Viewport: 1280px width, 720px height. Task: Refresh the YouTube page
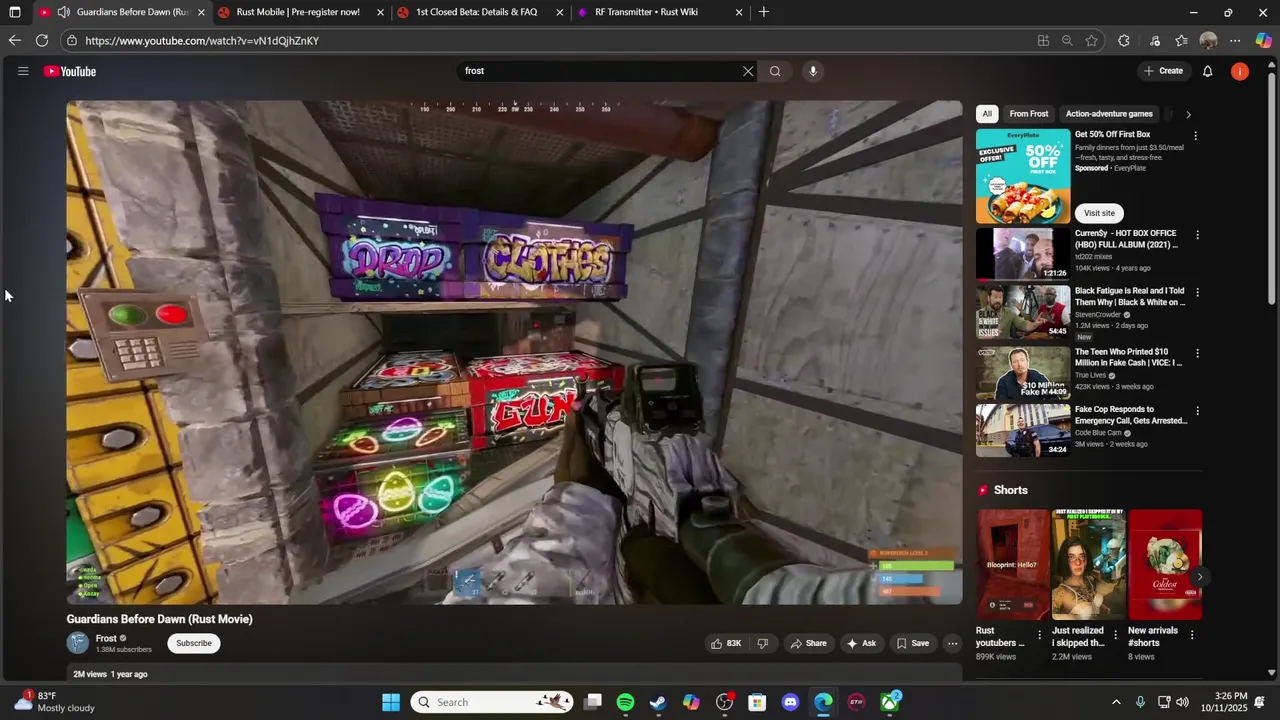(x=42, y=41)
